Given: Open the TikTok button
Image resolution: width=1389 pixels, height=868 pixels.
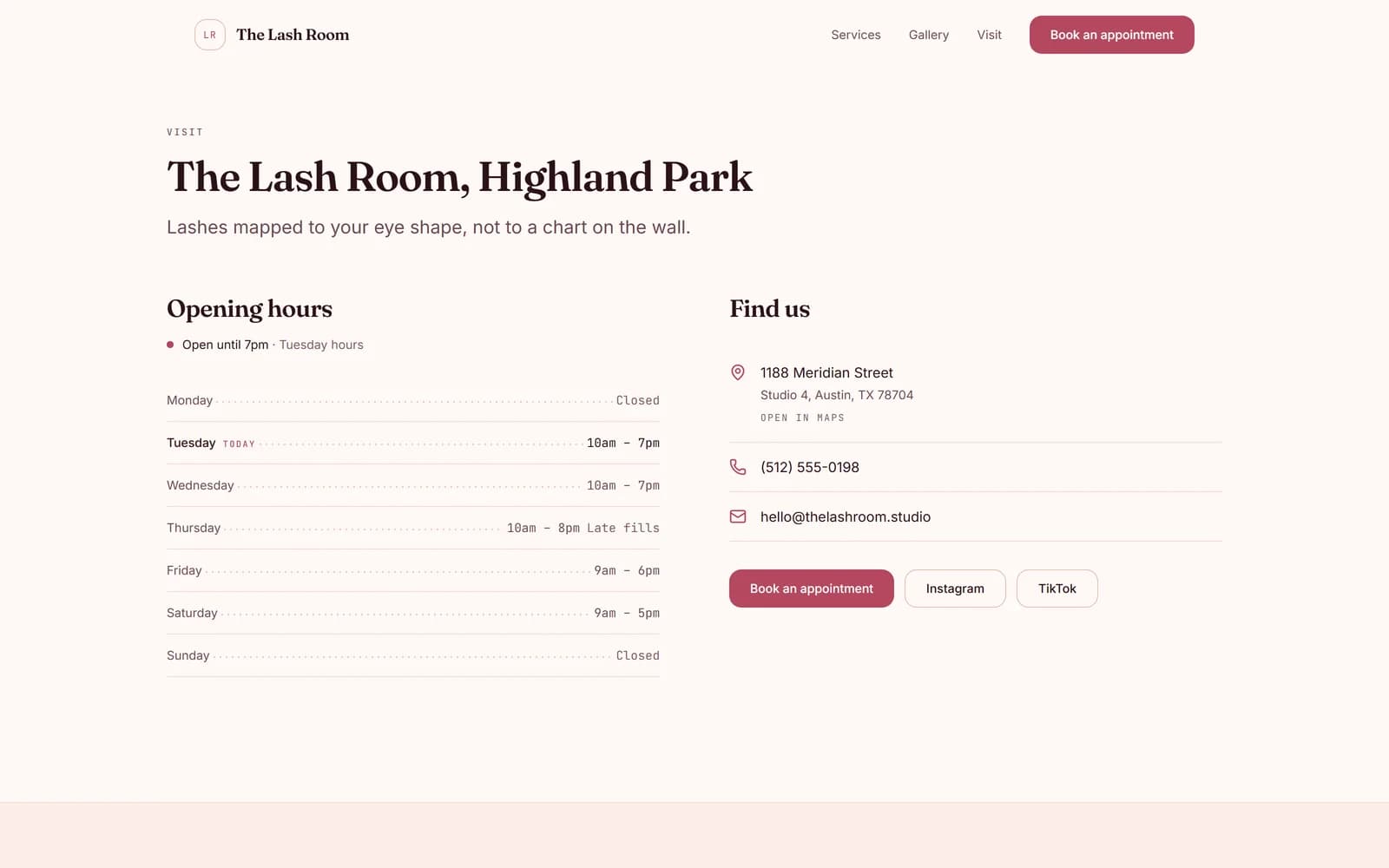Looking at the screenshot, I should (1057, 589).
